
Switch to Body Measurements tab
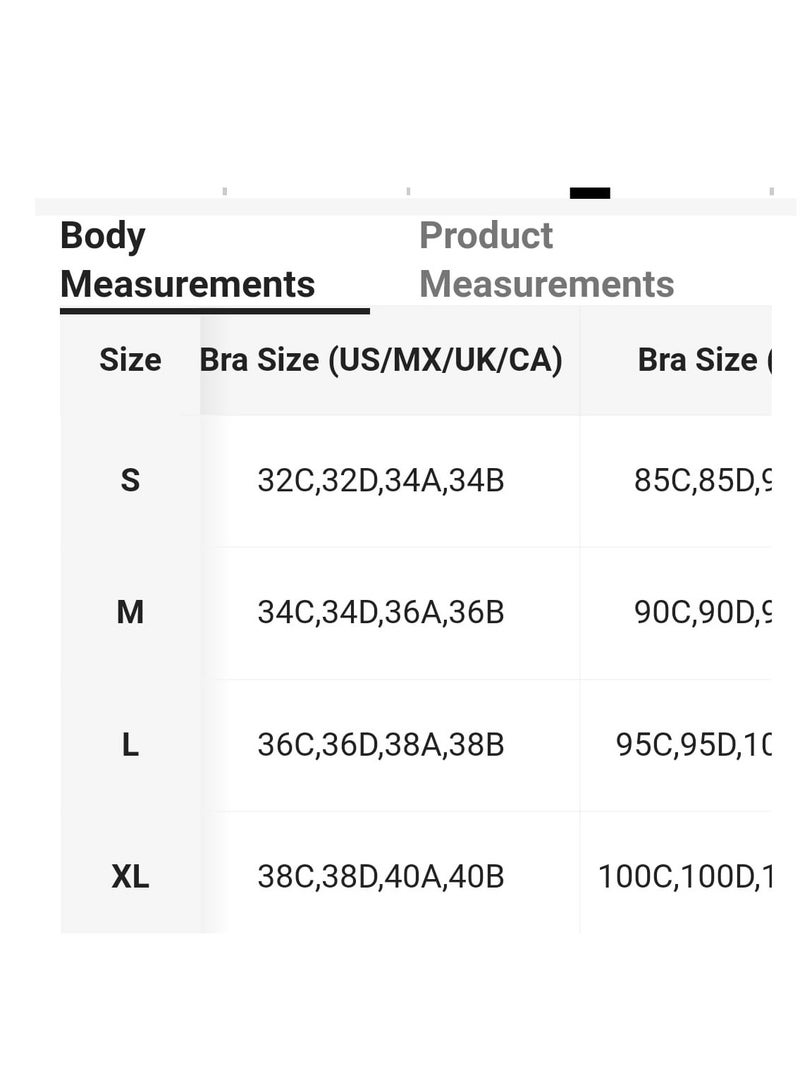[x=188, y=260]
